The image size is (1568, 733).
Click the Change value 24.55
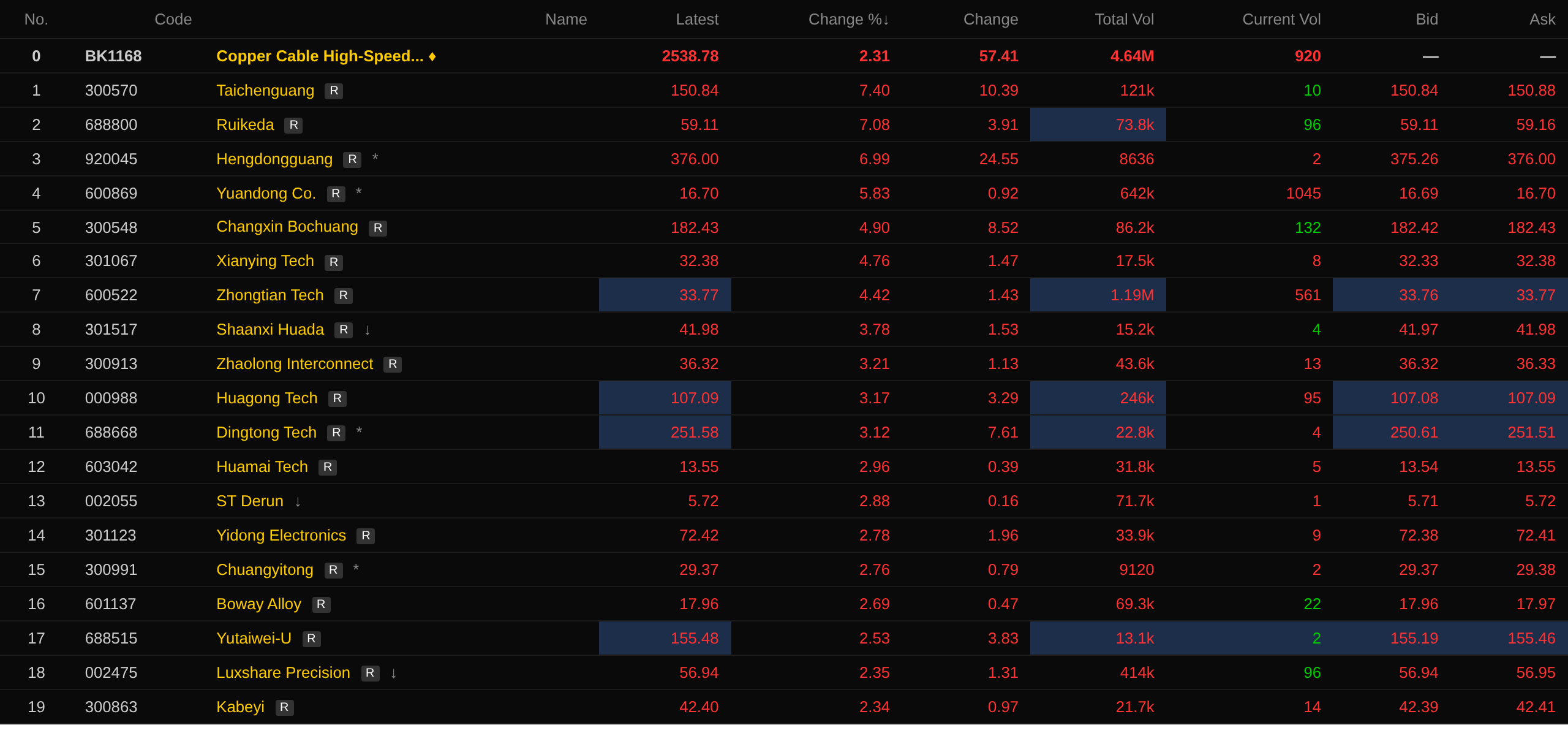point(999,159)
